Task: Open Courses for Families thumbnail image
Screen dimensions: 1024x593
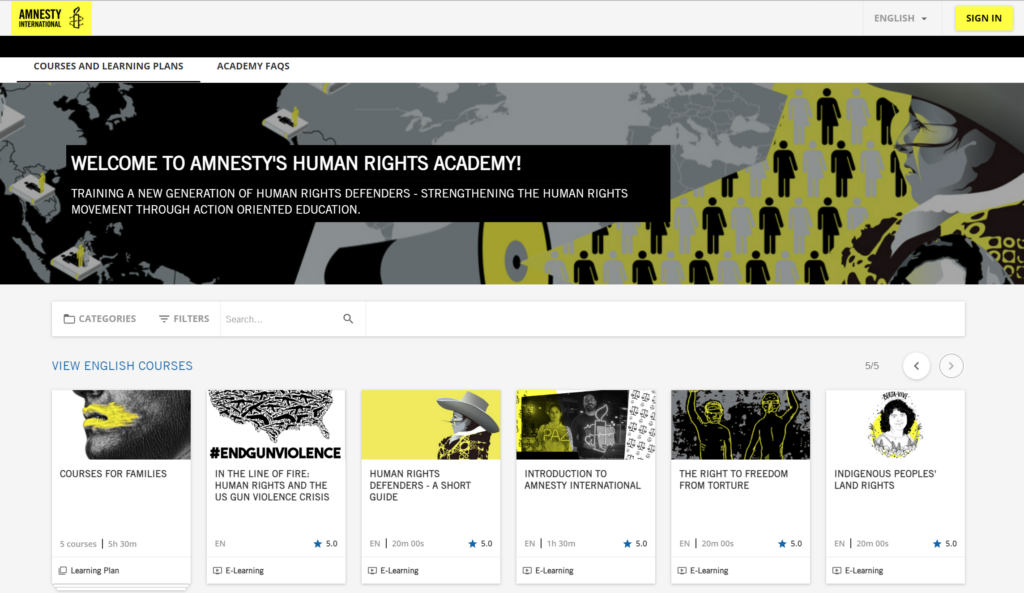Action: pos(121,425)
